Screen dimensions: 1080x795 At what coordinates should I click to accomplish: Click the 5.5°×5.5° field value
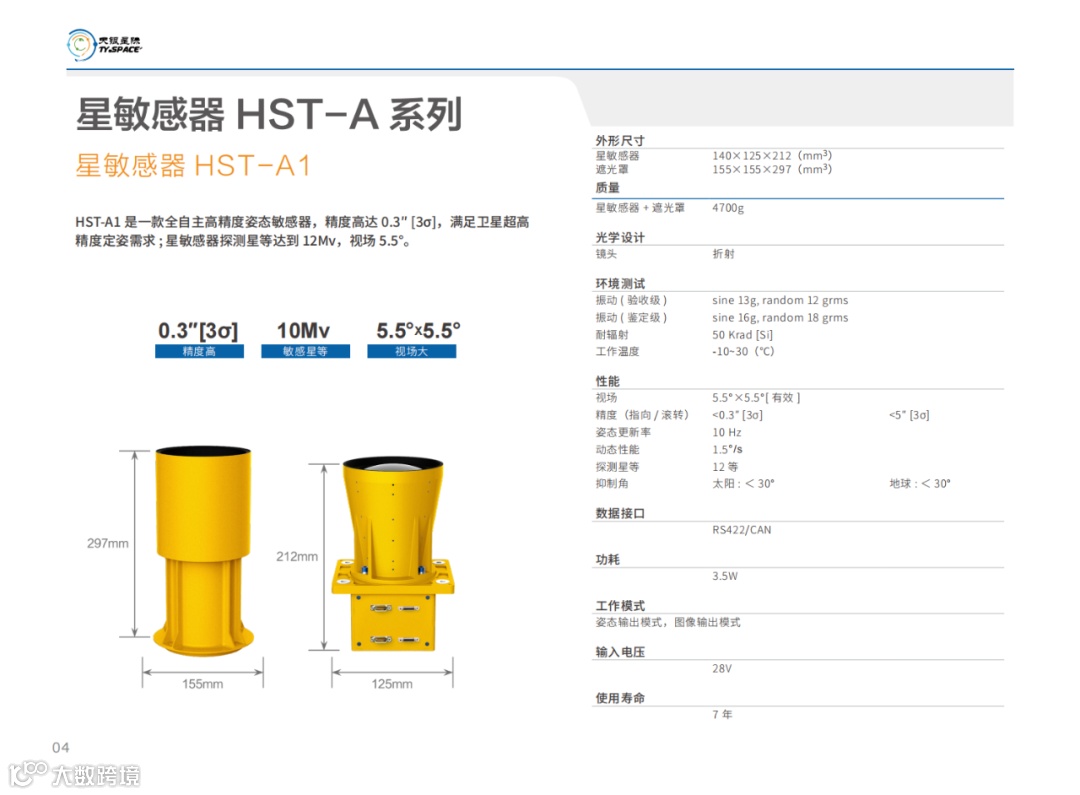(x=418, y=331)
